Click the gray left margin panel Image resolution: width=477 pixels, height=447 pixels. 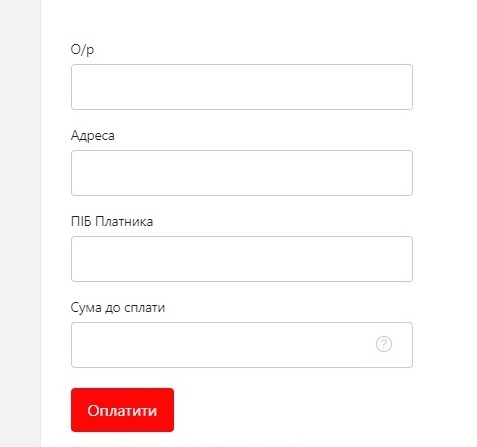[20, 223]
